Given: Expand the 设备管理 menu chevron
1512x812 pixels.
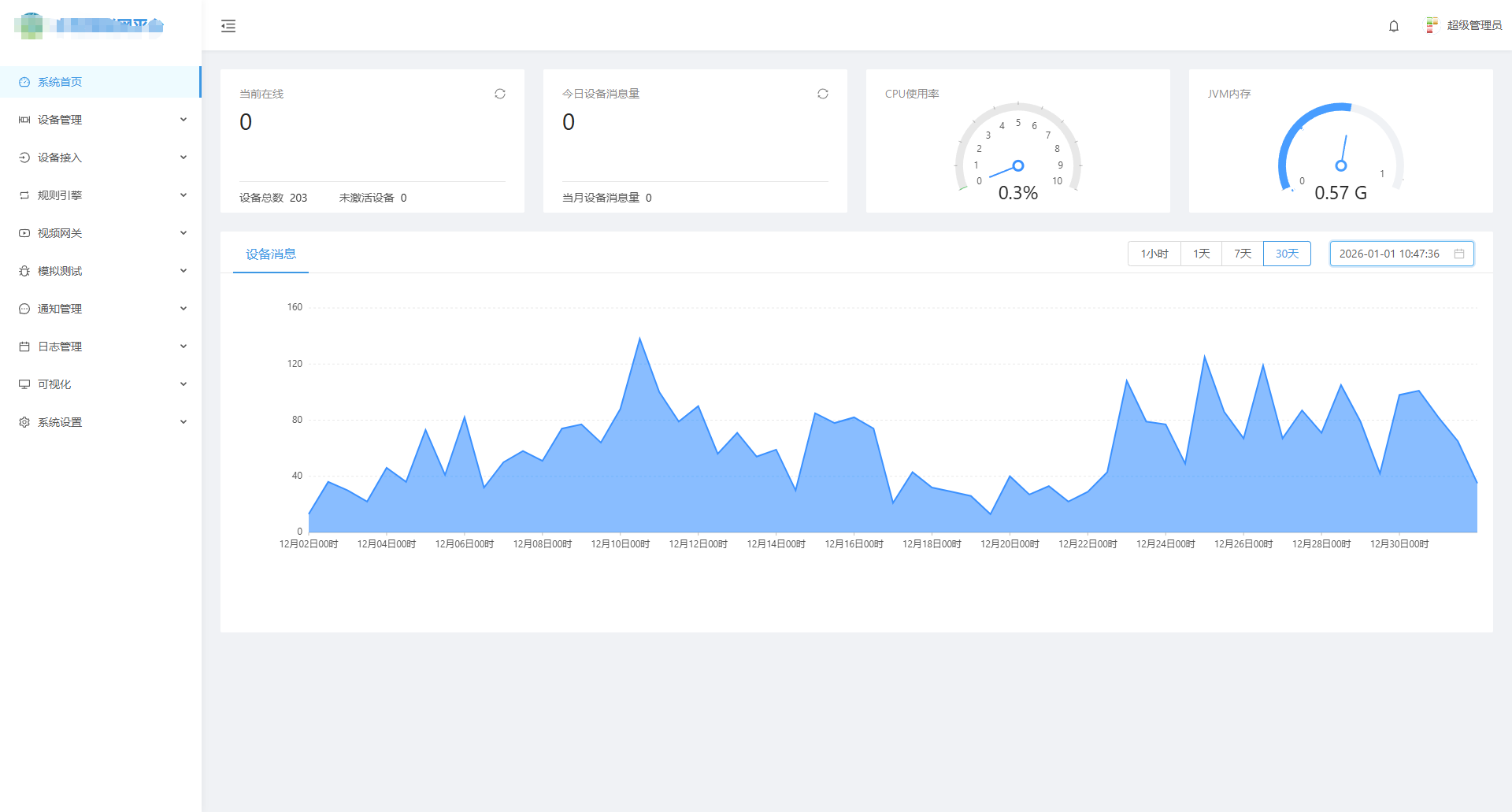Looking at the screenshot, I should click(x=183, y=120).
